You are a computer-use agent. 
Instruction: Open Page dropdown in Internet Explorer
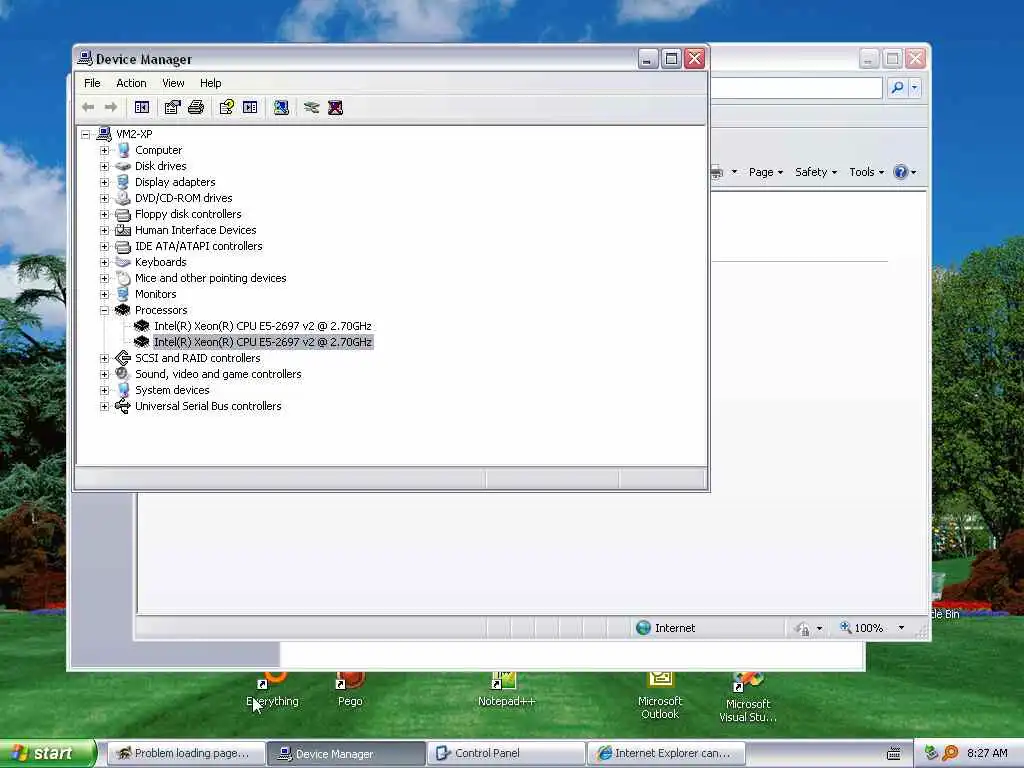click(x=765, y=172)
